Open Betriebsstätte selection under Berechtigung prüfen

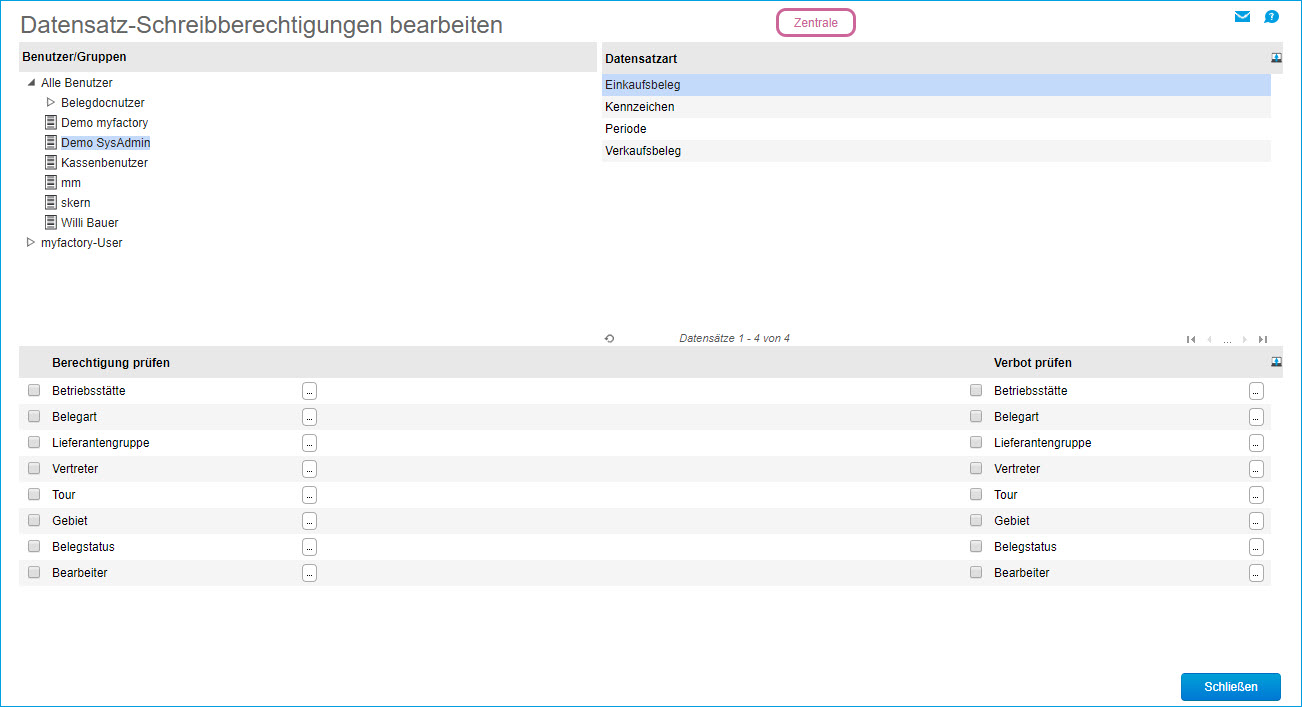309,391
